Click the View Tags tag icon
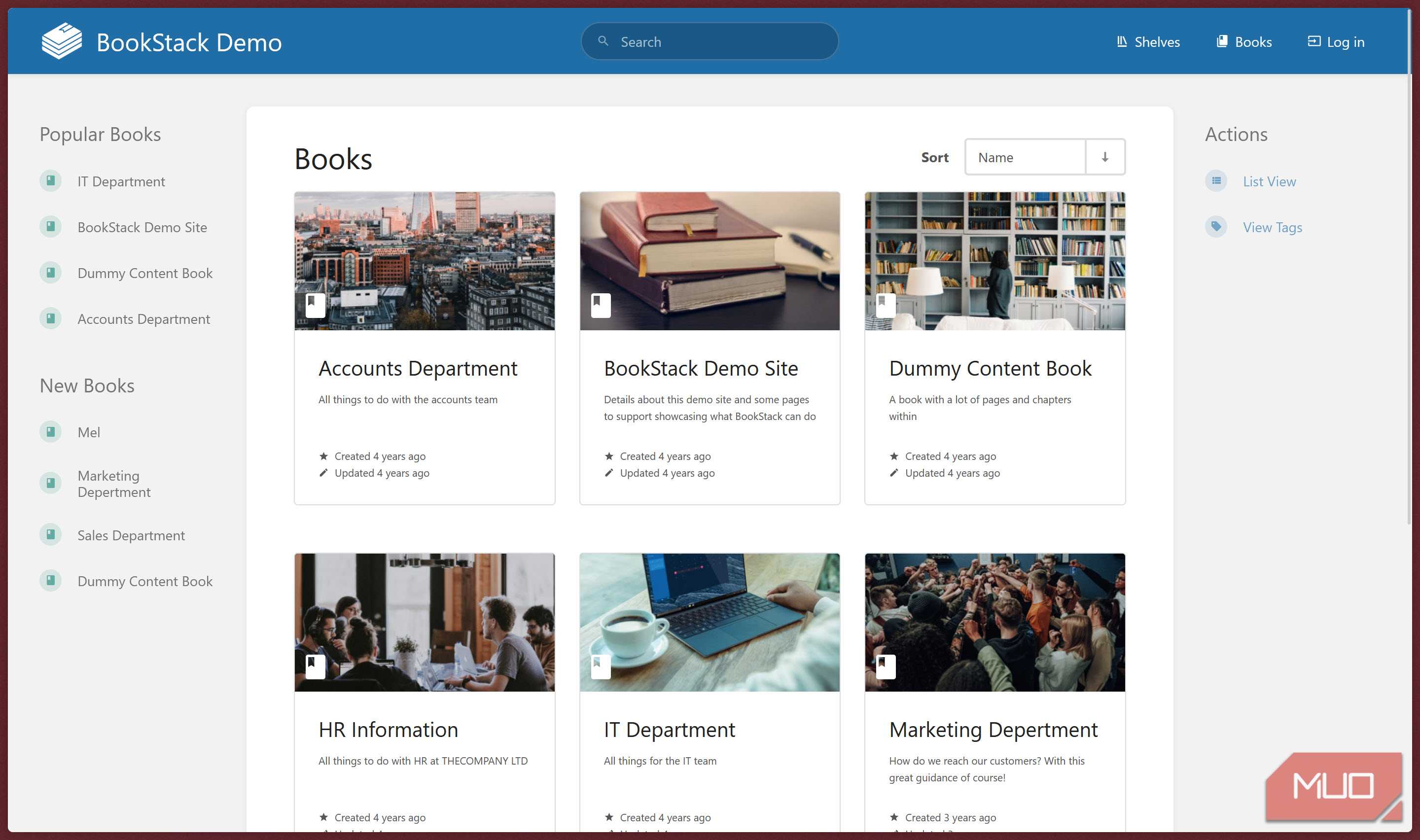Screen dimensions: 1420x840 click(x=1216, y=227)
